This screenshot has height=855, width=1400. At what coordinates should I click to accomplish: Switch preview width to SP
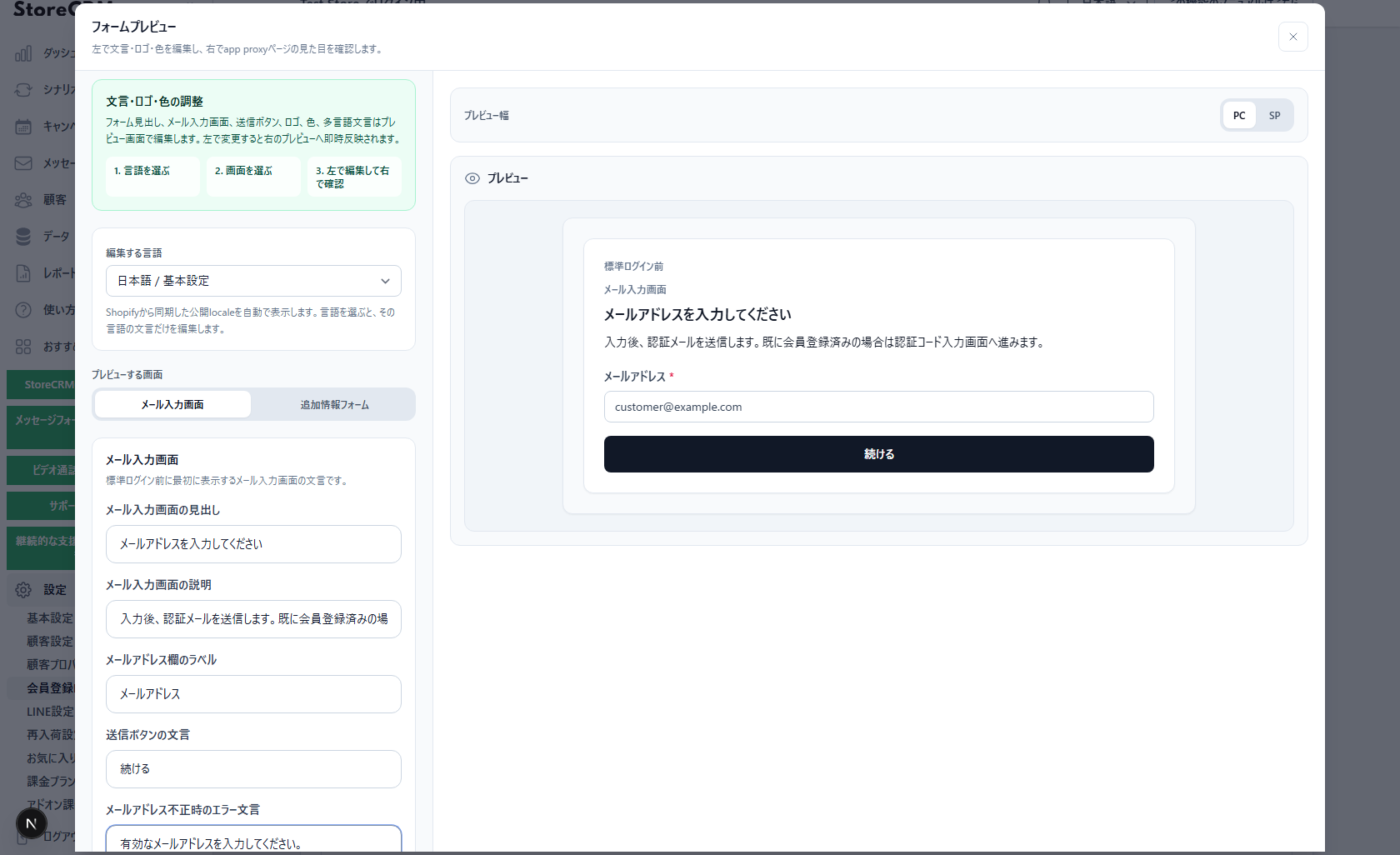coord(1274,115)
